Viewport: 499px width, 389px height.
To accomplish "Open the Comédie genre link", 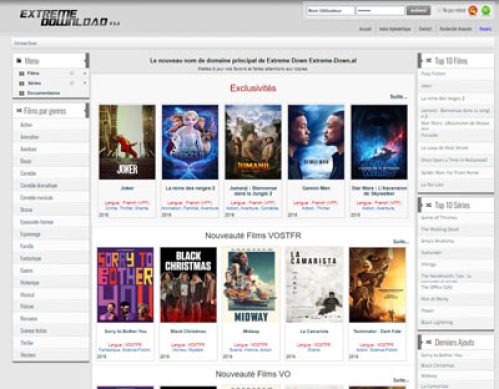I will click(28, 173).
